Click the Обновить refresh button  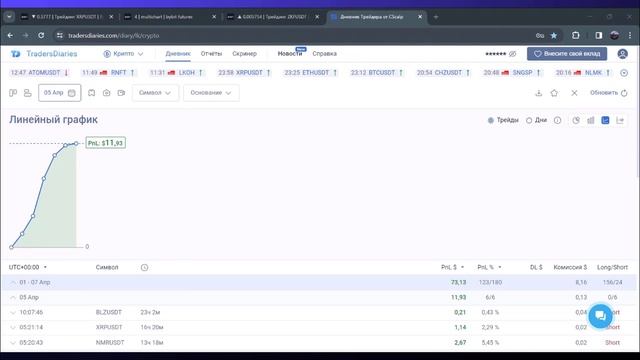[609, 93]
